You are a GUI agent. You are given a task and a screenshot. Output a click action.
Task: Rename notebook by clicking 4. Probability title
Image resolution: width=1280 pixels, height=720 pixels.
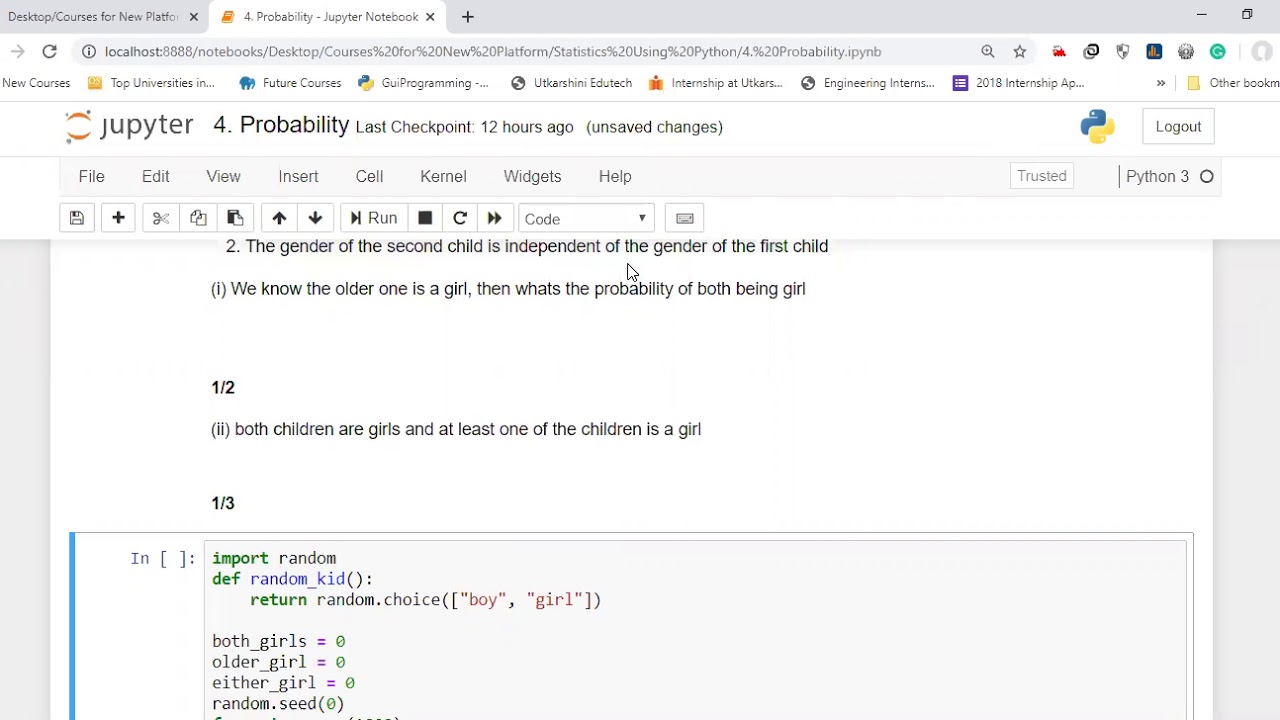pyautogui.click(x=281, y=125)
